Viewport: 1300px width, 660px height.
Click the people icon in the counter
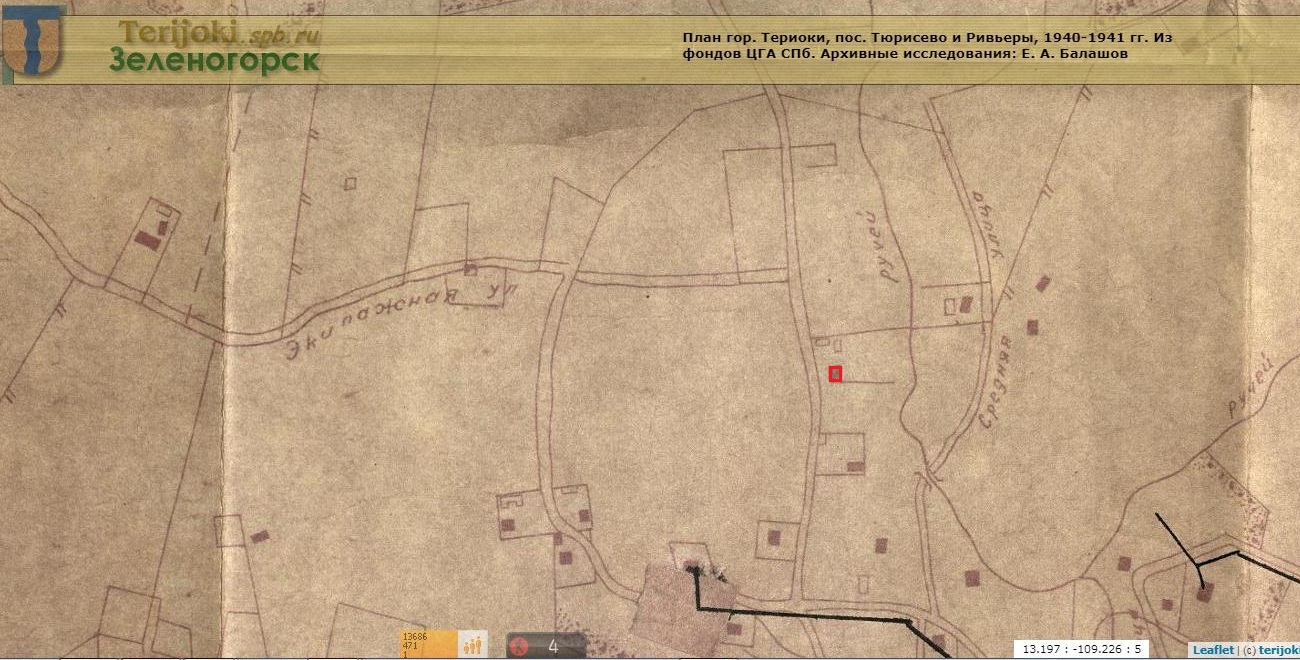tap(473, 645)
